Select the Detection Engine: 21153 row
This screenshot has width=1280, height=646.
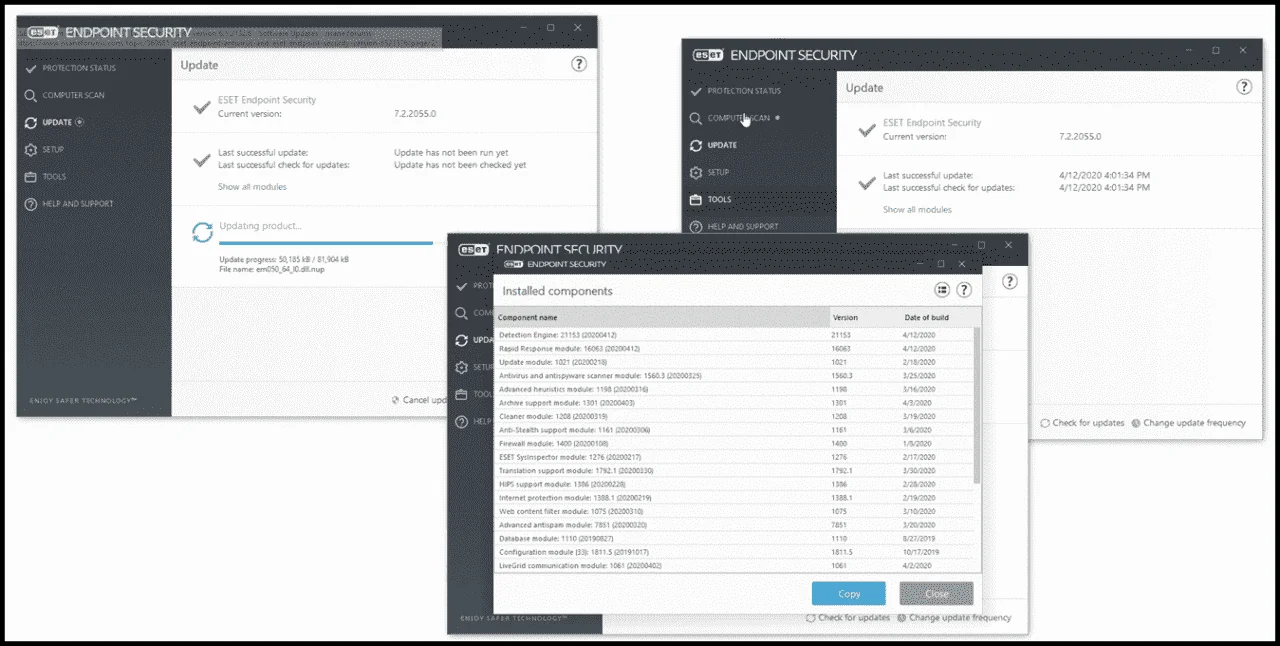click(x=734, y=334)
